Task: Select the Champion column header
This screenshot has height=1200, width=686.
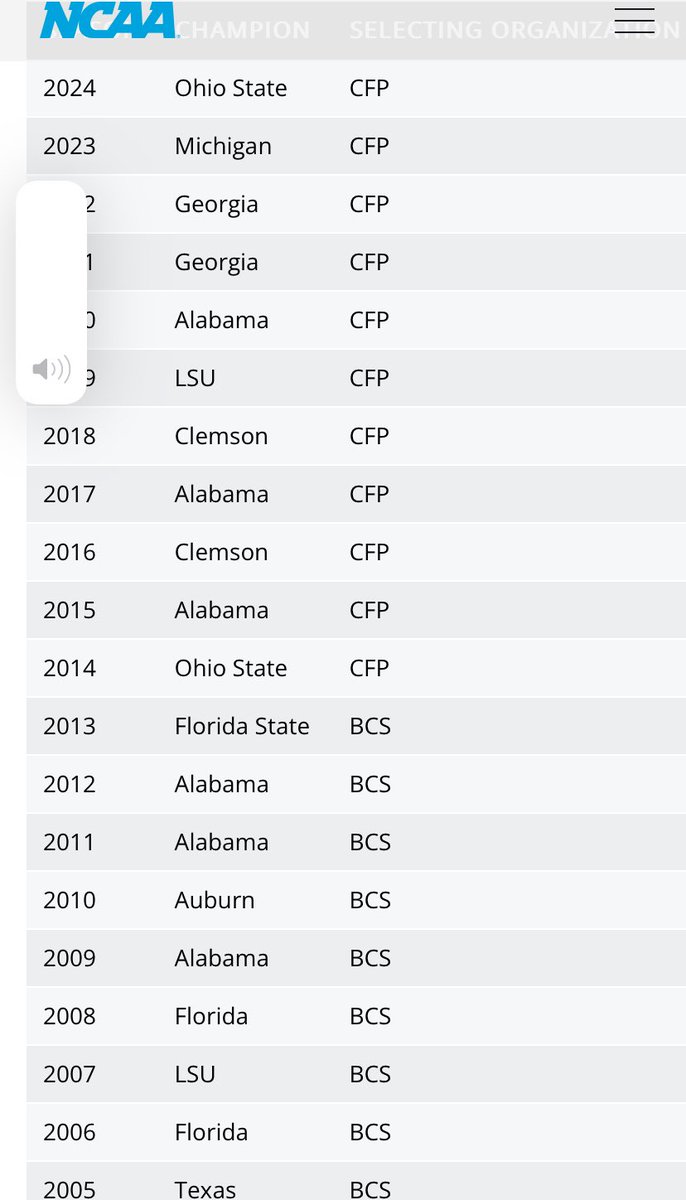Action: coord(243,31)
